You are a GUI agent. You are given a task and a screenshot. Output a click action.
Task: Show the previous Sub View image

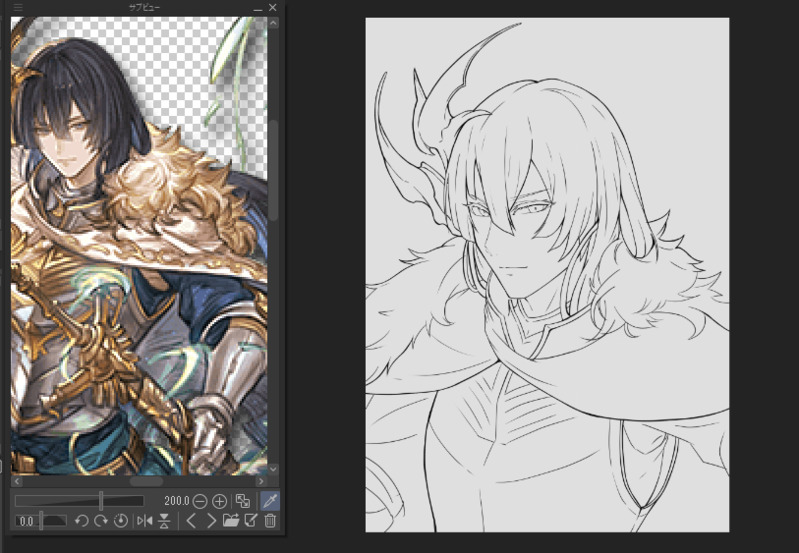[x=191, y=520]
